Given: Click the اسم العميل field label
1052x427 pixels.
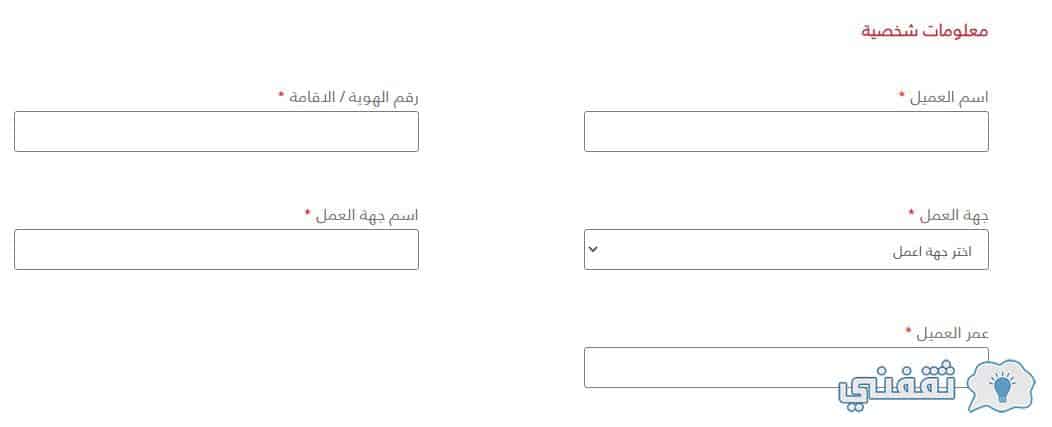Looking at the screenshot, I should 949,97.
